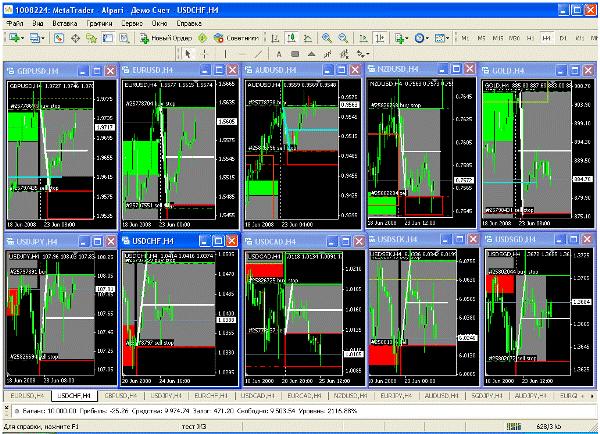Click the Новый Ордер button
Screen dimensions: 600x434
pos(166,38)
